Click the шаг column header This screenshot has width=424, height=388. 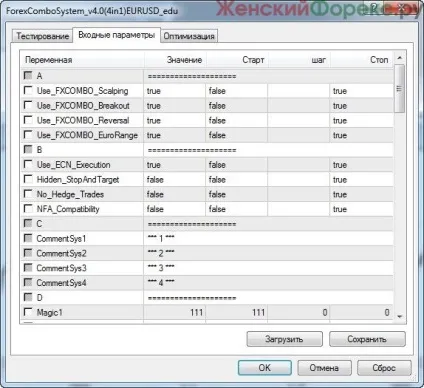click(299, 60)
